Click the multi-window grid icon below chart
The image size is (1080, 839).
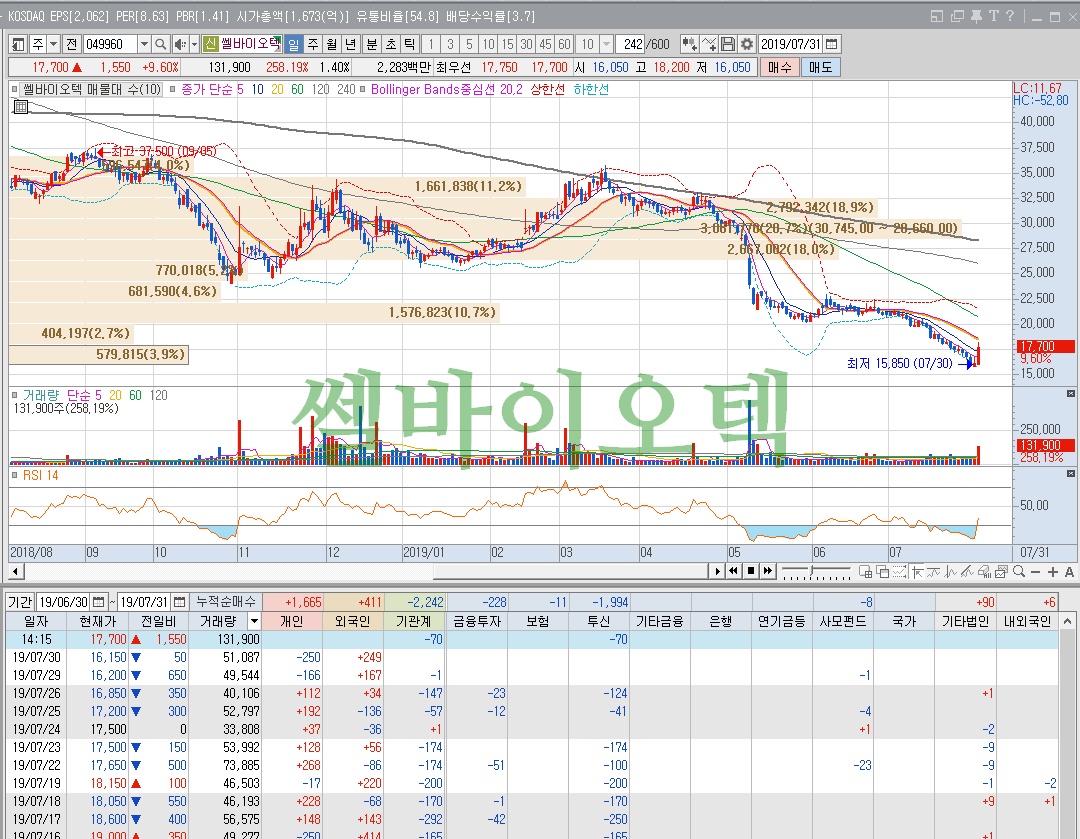[x=866, y=571]
